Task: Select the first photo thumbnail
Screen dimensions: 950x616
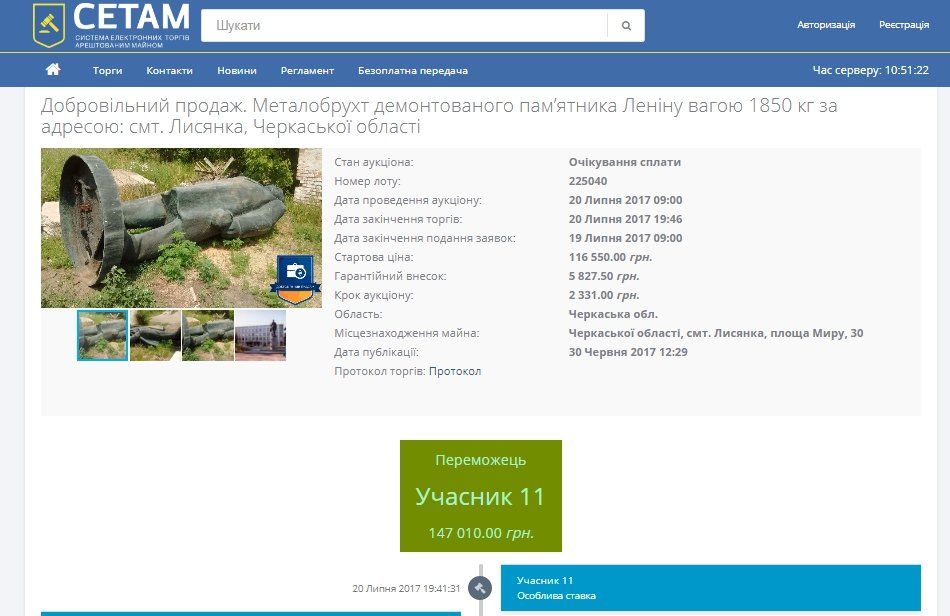Action: click(102, 335)
